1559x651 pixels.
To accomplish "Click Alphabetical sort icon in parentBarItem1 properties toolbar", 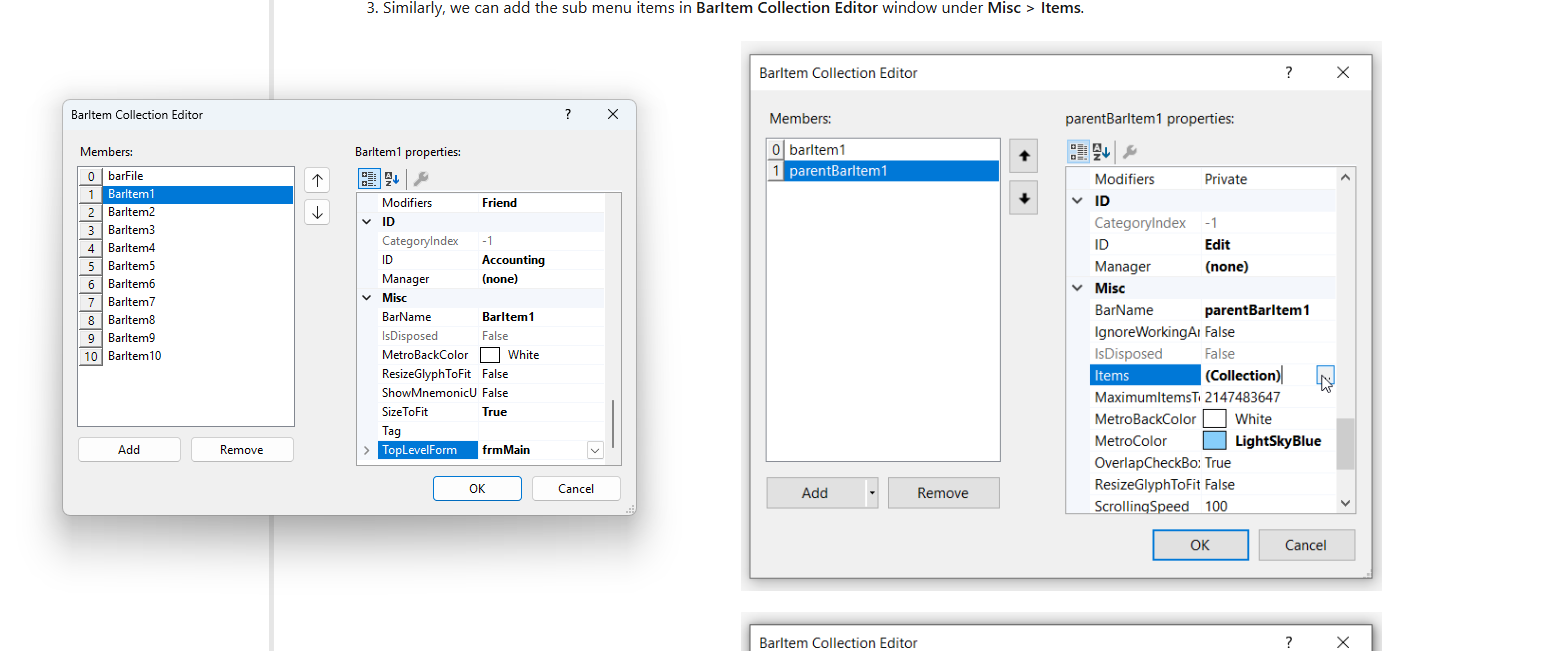I will pyautogui.click(x=1101, y=152).
